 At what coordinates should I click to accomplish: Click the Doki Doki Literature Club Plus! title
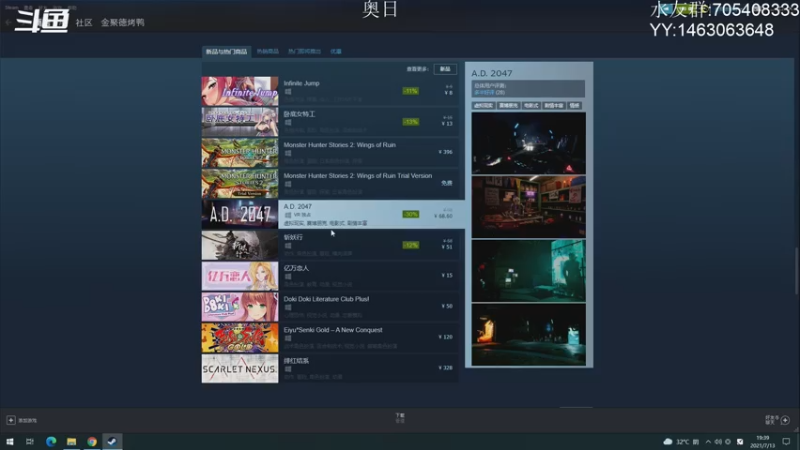[327, 299]
